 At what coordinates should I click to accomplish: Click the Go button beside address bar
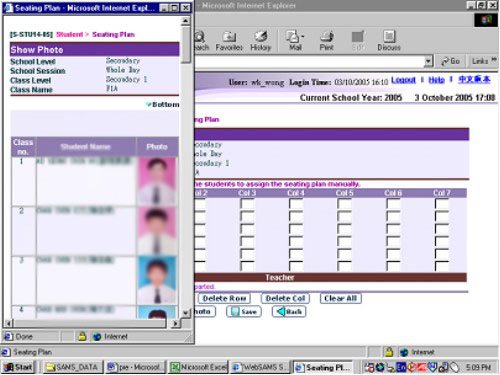point(450,61)
